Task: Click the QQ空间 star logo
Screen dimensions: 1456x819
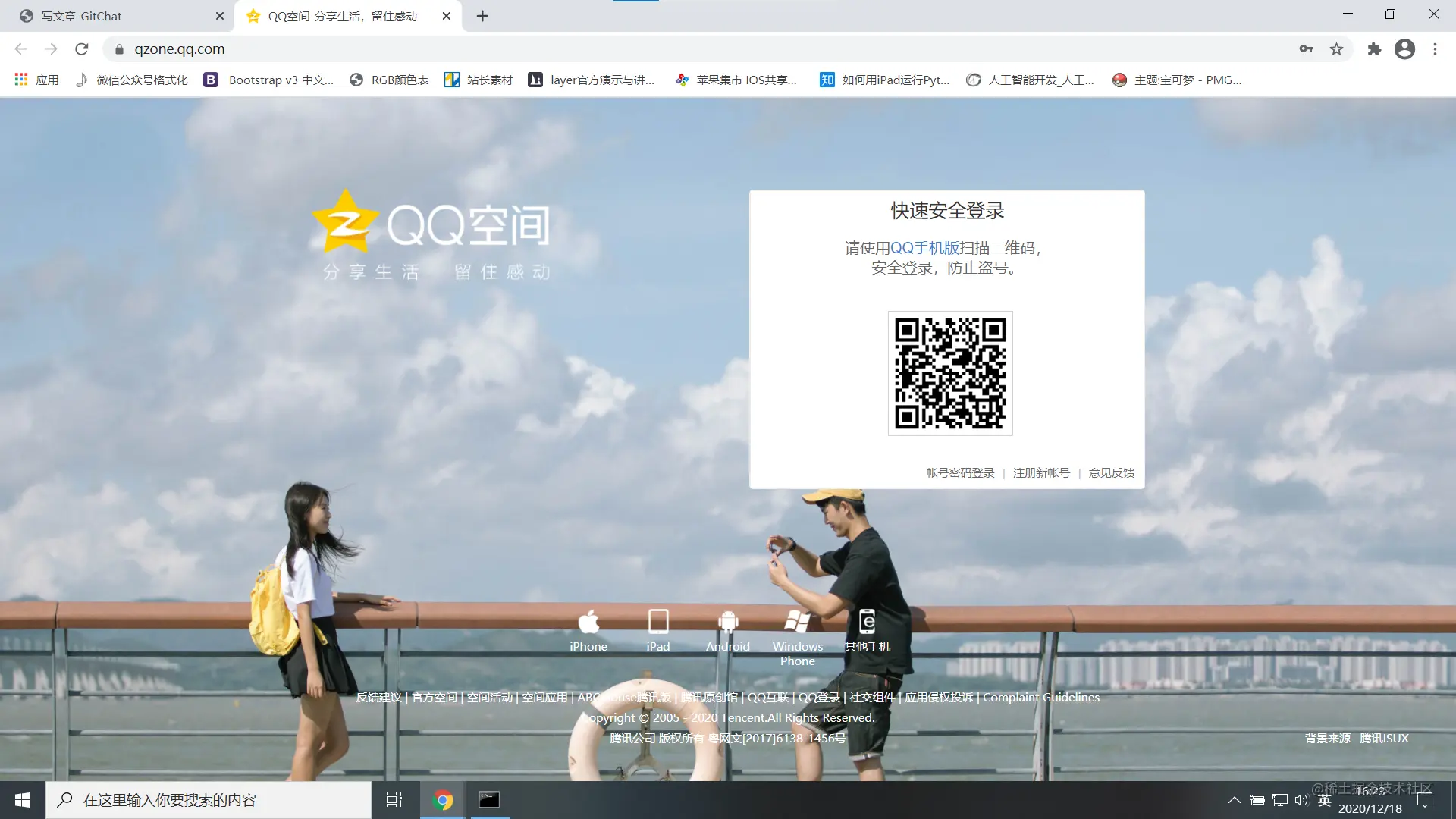Action: [x=345, y=221]
